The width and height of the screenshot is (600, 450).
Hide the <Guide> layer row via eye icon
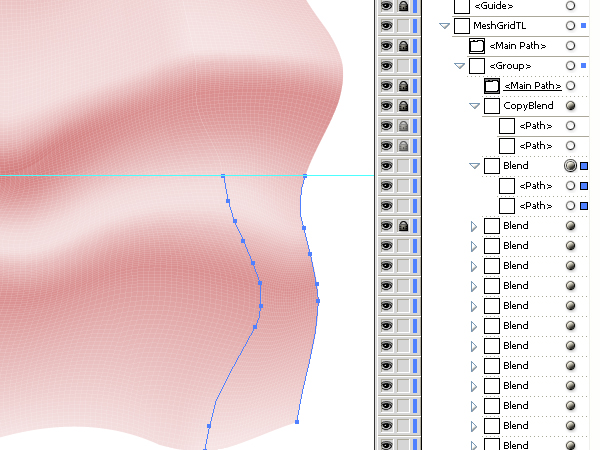[x=386, y=6]
